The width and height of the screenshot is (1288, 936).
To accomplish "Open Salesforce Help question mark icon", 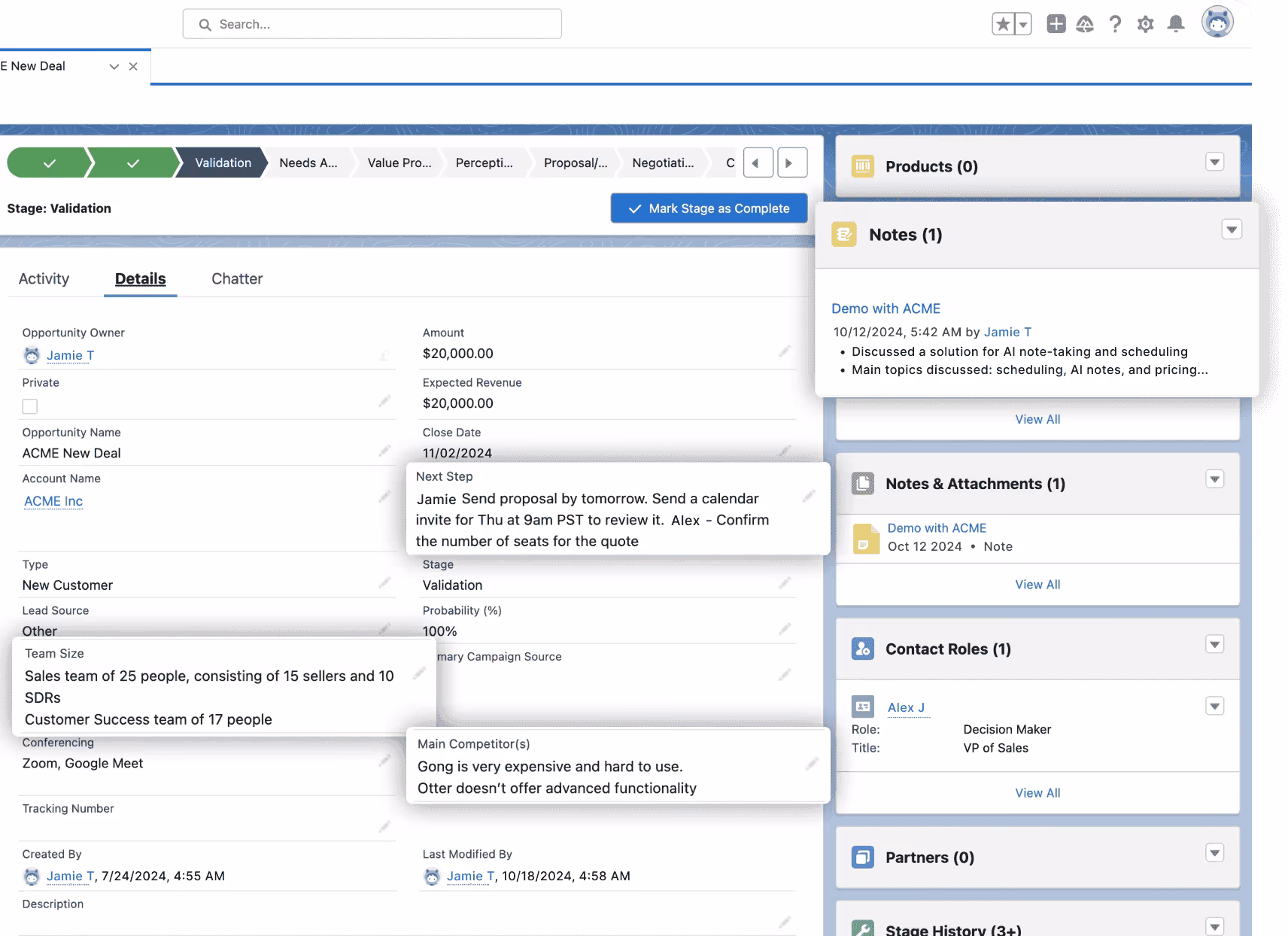I will (x=1115, y=24).
